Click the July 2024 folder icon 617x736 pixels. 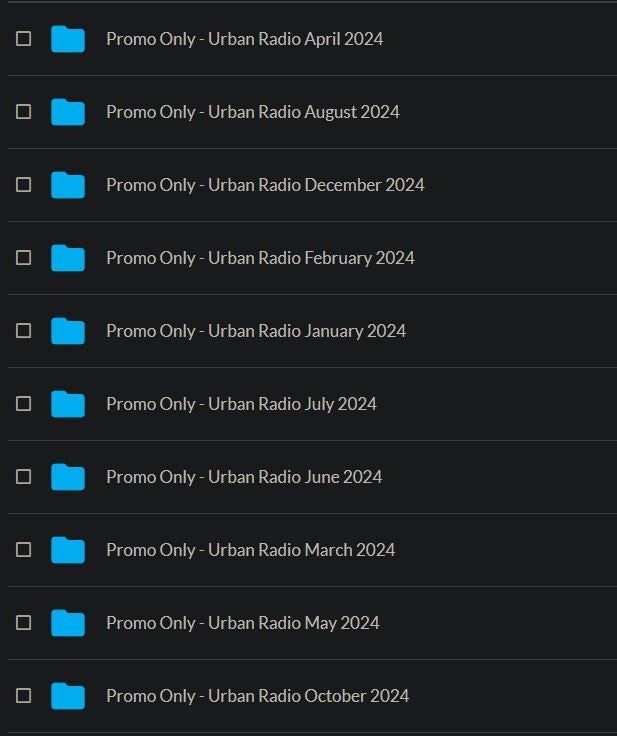[x=68, y=404]
